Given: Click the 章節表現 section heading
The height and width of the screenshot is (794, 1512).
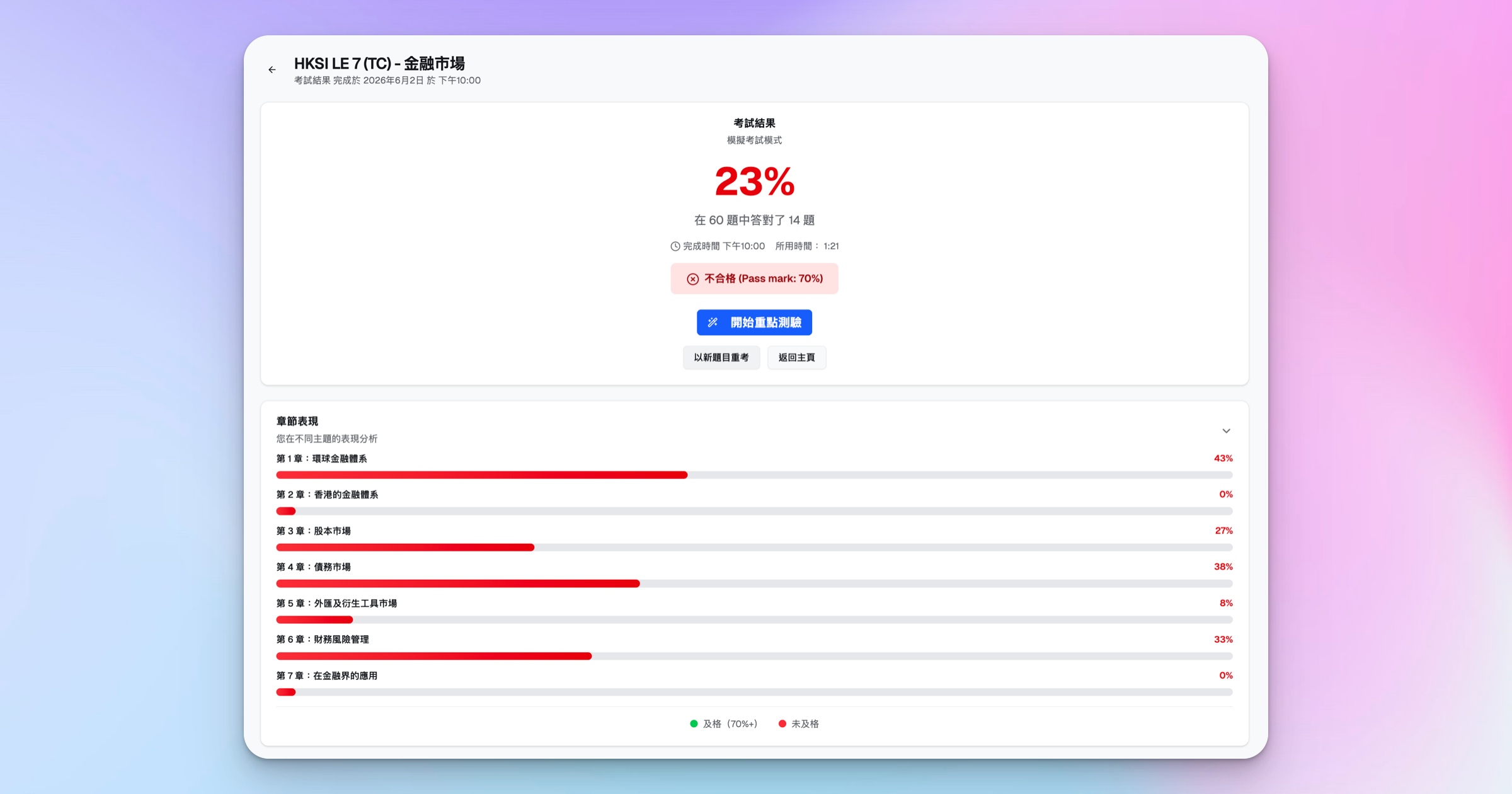Looking at the screenshot, I should point(297,421).
